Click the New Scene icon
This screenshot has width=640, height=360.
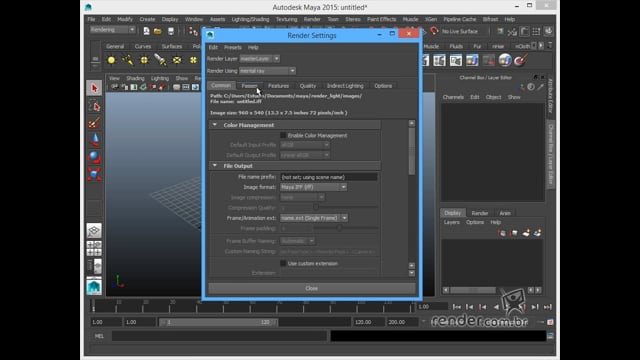pyautogui.click(x=146, y=31)
